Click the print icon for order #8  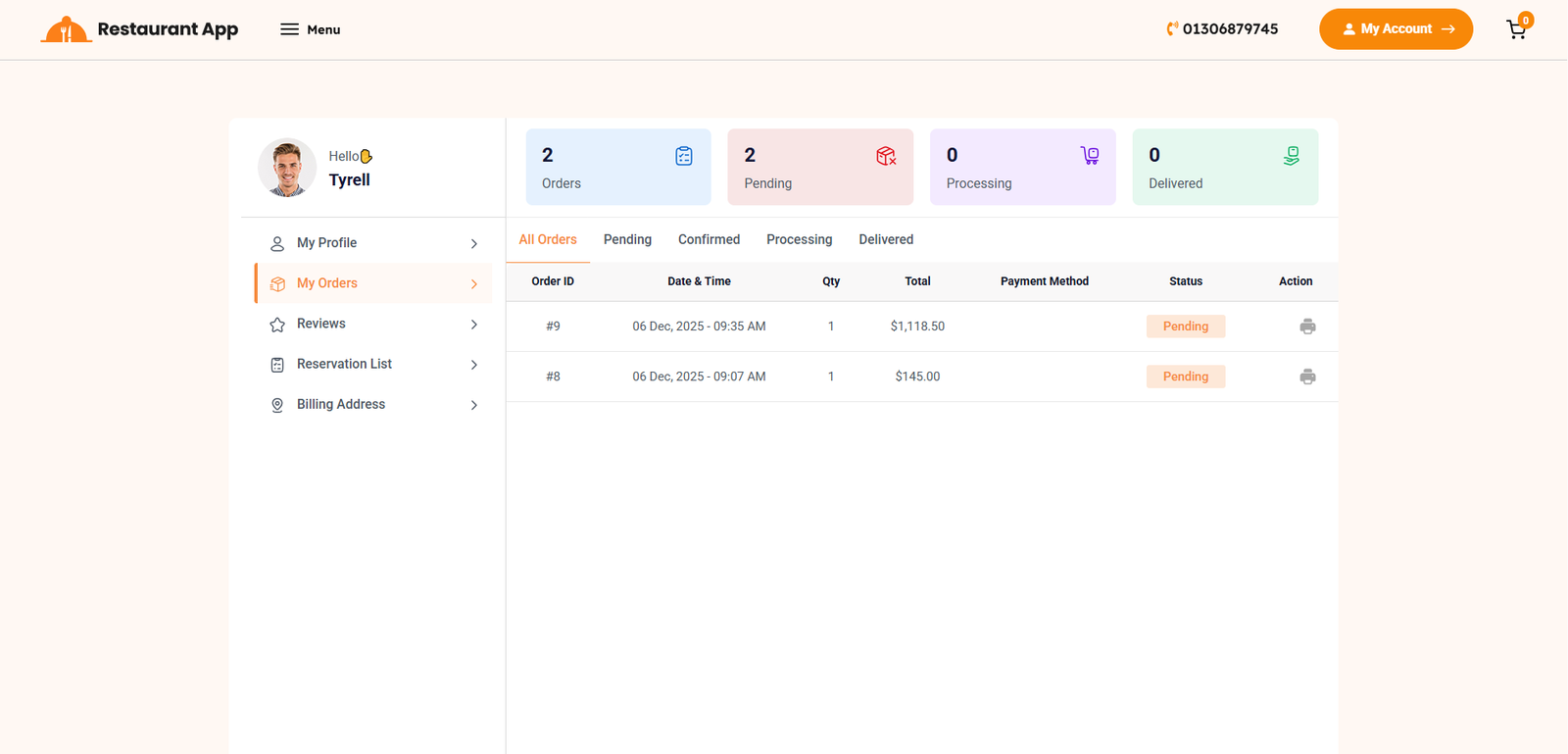click(1307, 377)
